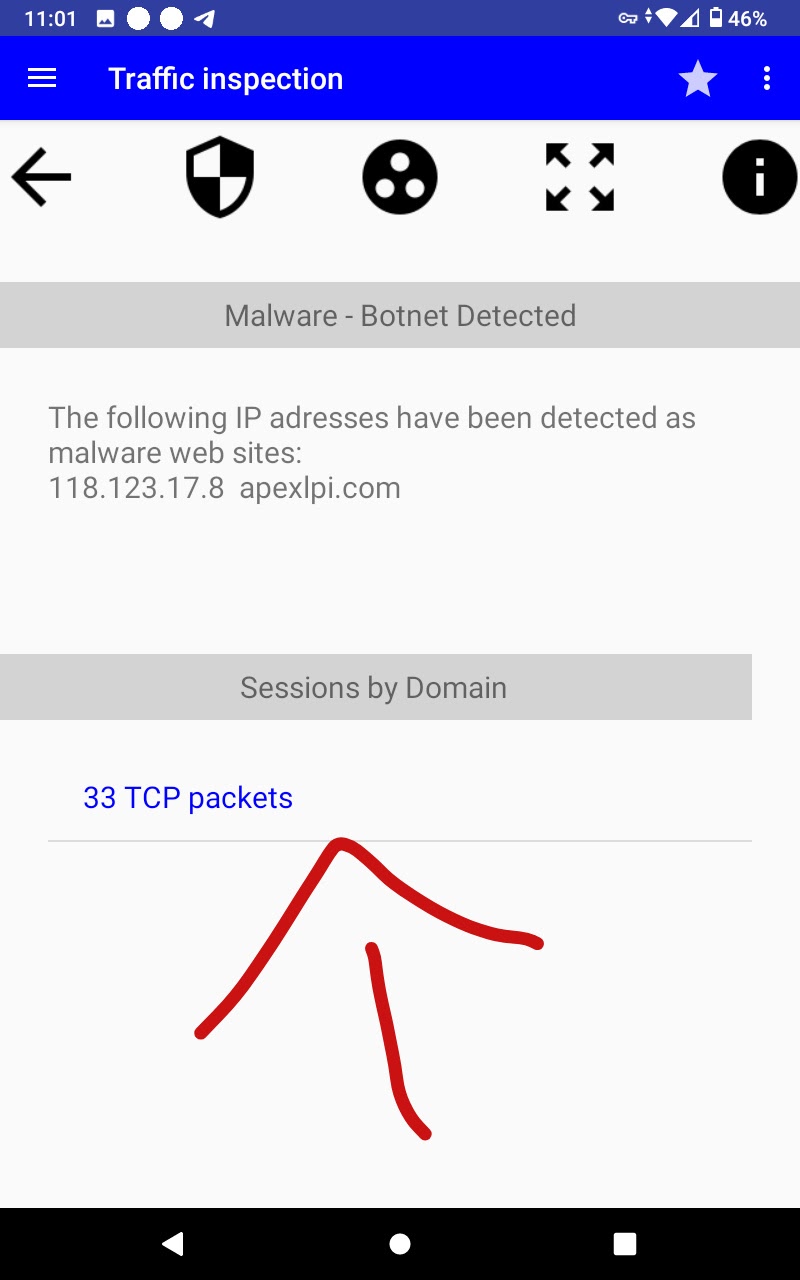
Task: Tap the four-arrow fullscreen expand icon
Action: [x=580, y=178]
